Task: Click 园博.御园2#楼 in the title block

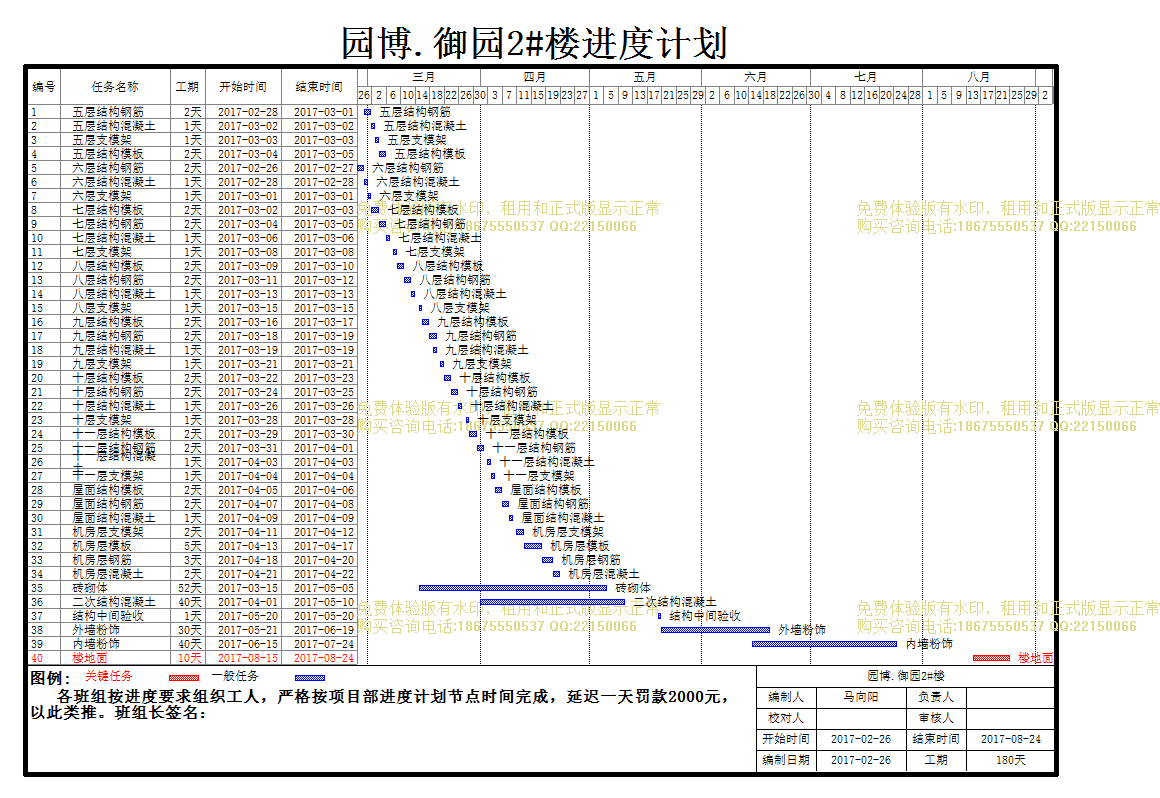Action: tap(906, 676)
